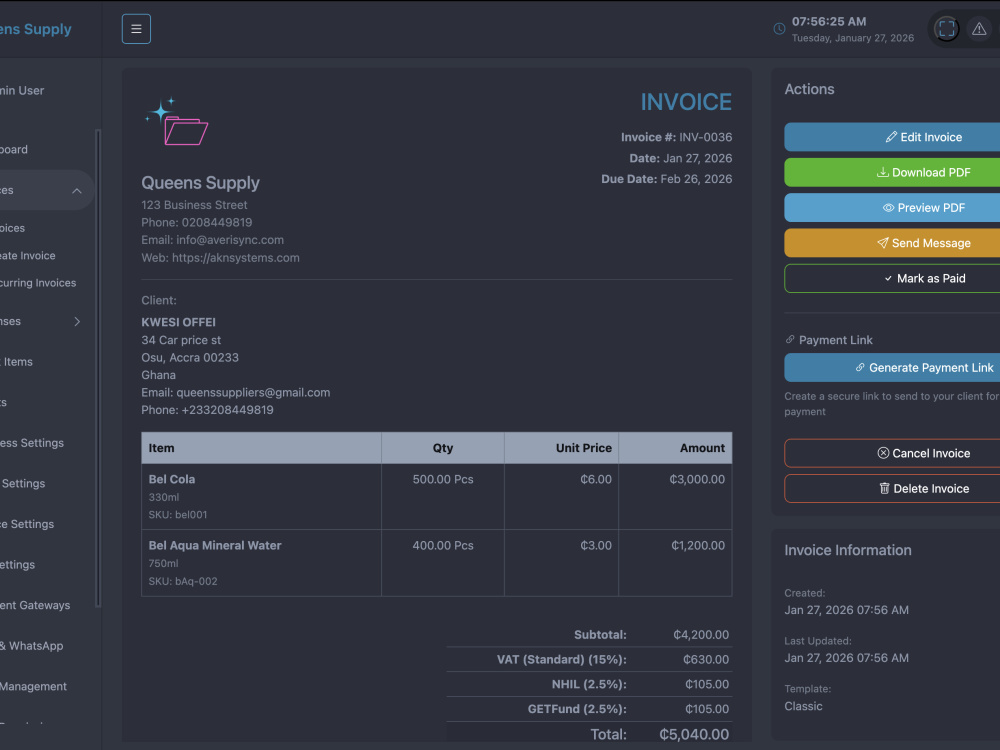Click the email info@averisync.com
1000x750 pixels.
230,240
